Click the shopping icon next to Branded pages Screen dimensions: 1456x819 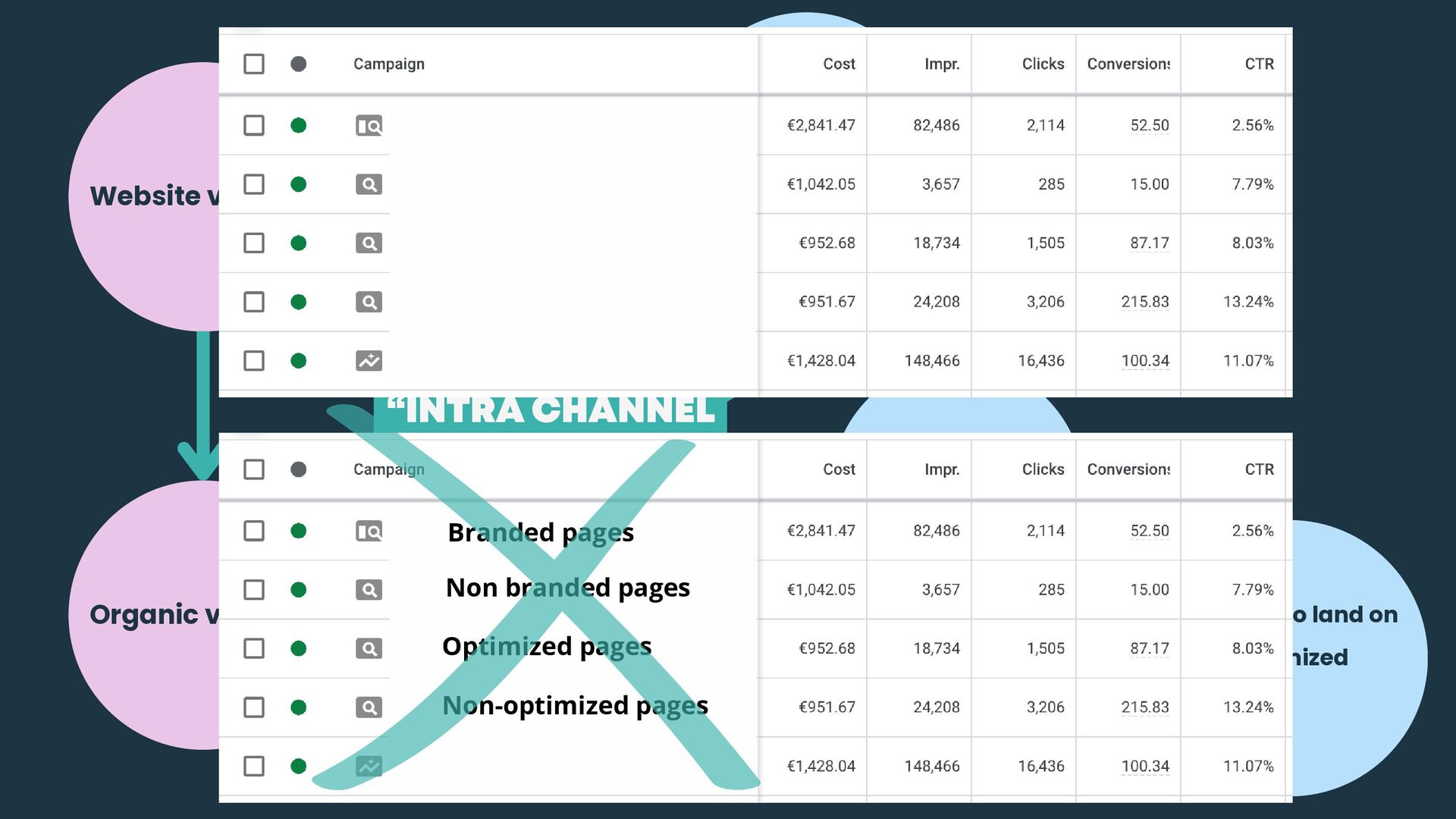pyautogui.click(x=369, y=532)
